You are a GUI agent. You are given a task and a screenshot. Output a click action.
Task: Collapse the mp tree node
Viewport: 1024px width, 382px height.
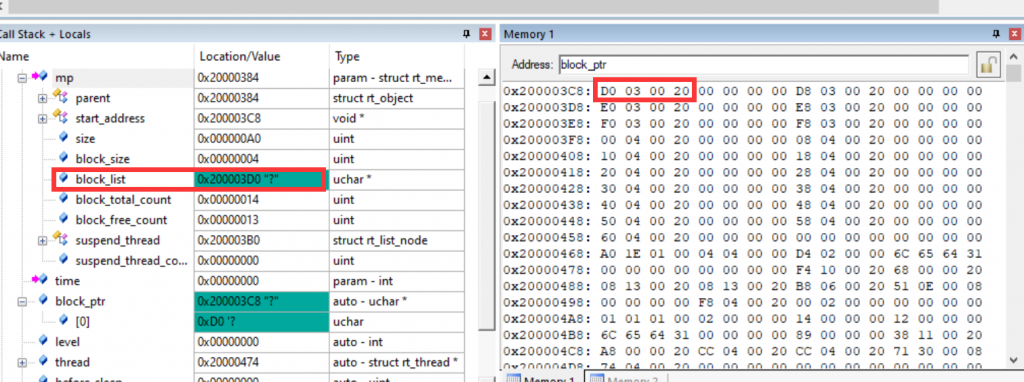click(22, 78)
